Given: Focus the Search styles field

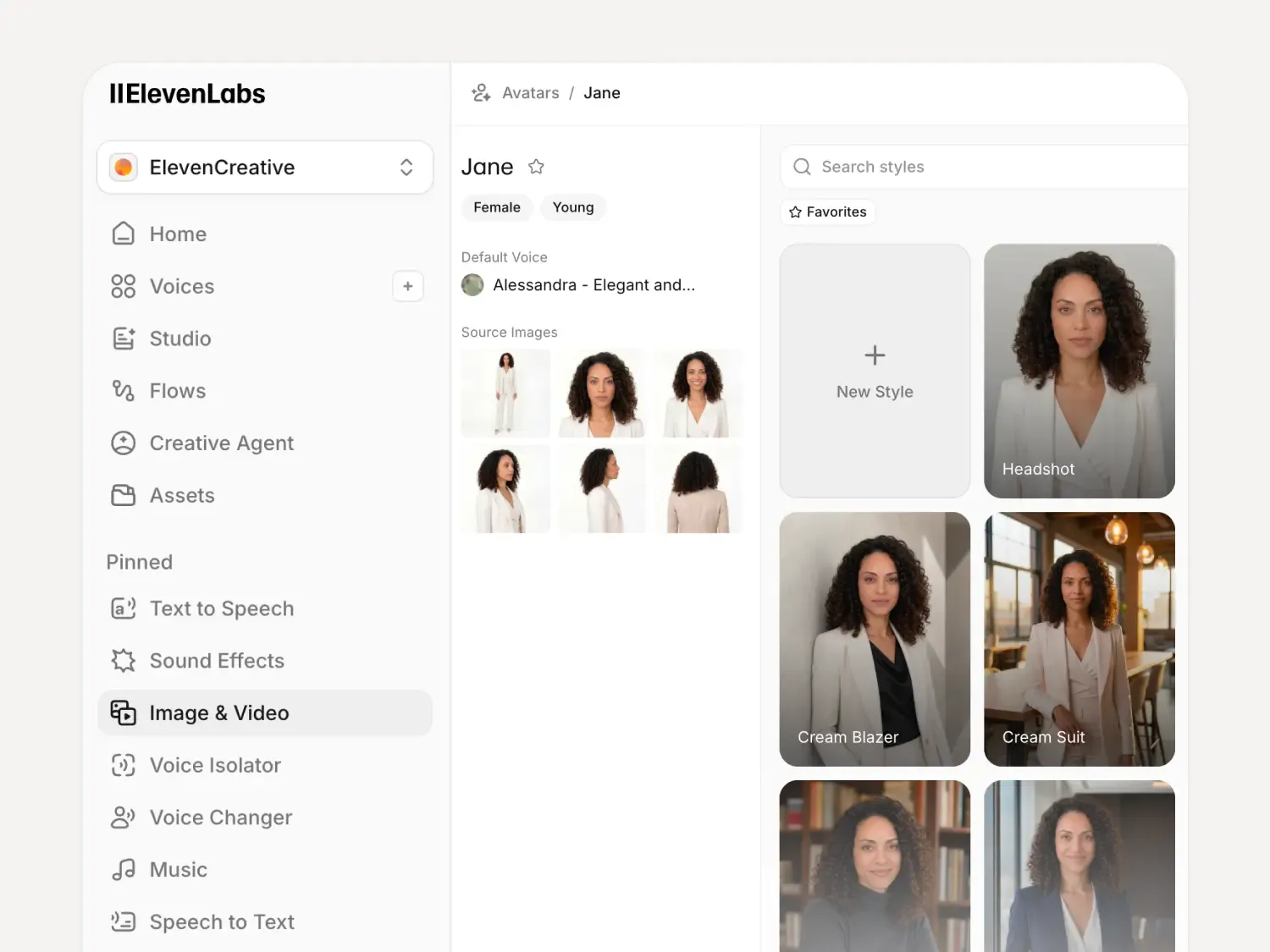Looking at the screenshot, I should (x=984, y=167).
